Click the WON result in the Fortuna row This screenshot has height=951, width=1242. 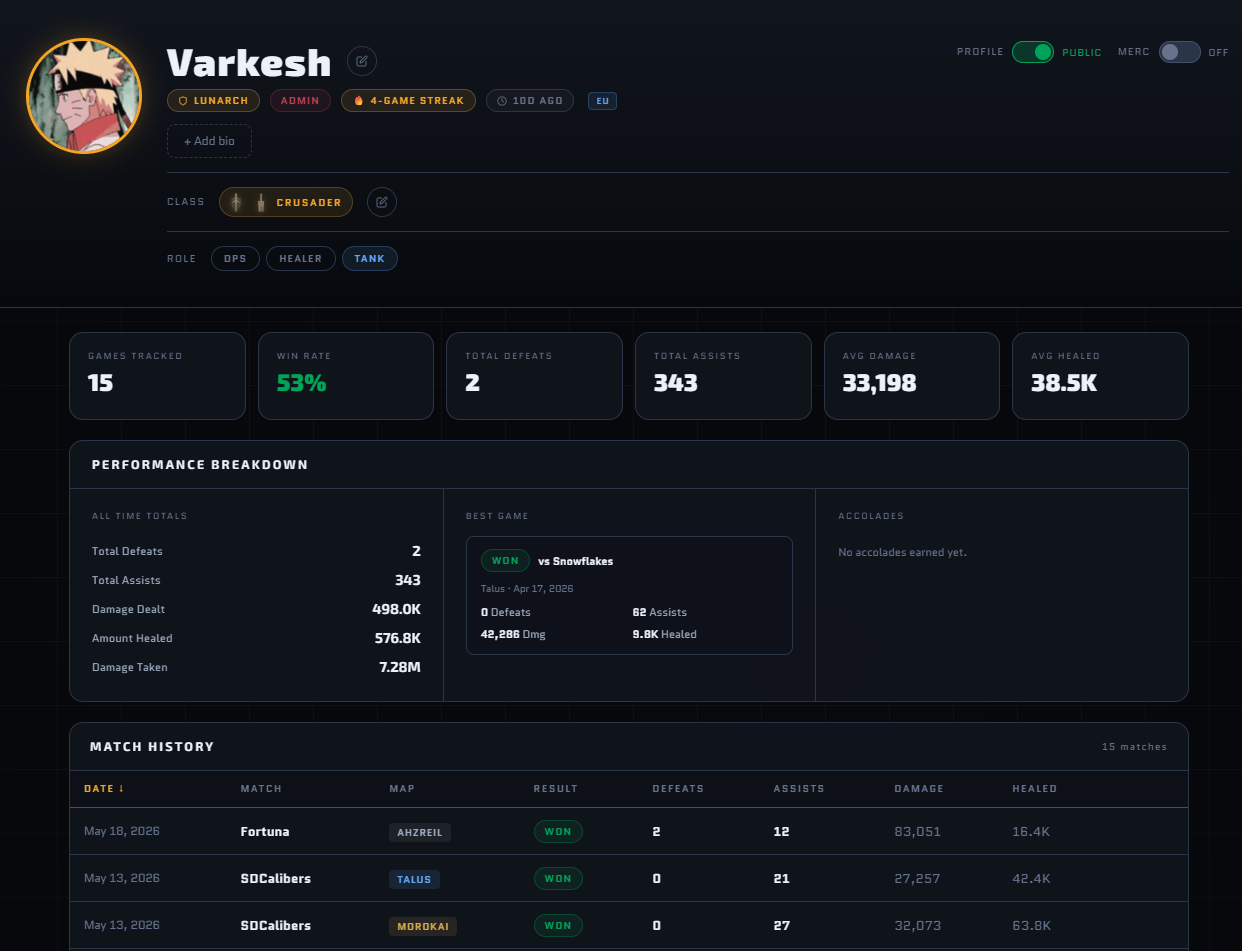[558, 831]
